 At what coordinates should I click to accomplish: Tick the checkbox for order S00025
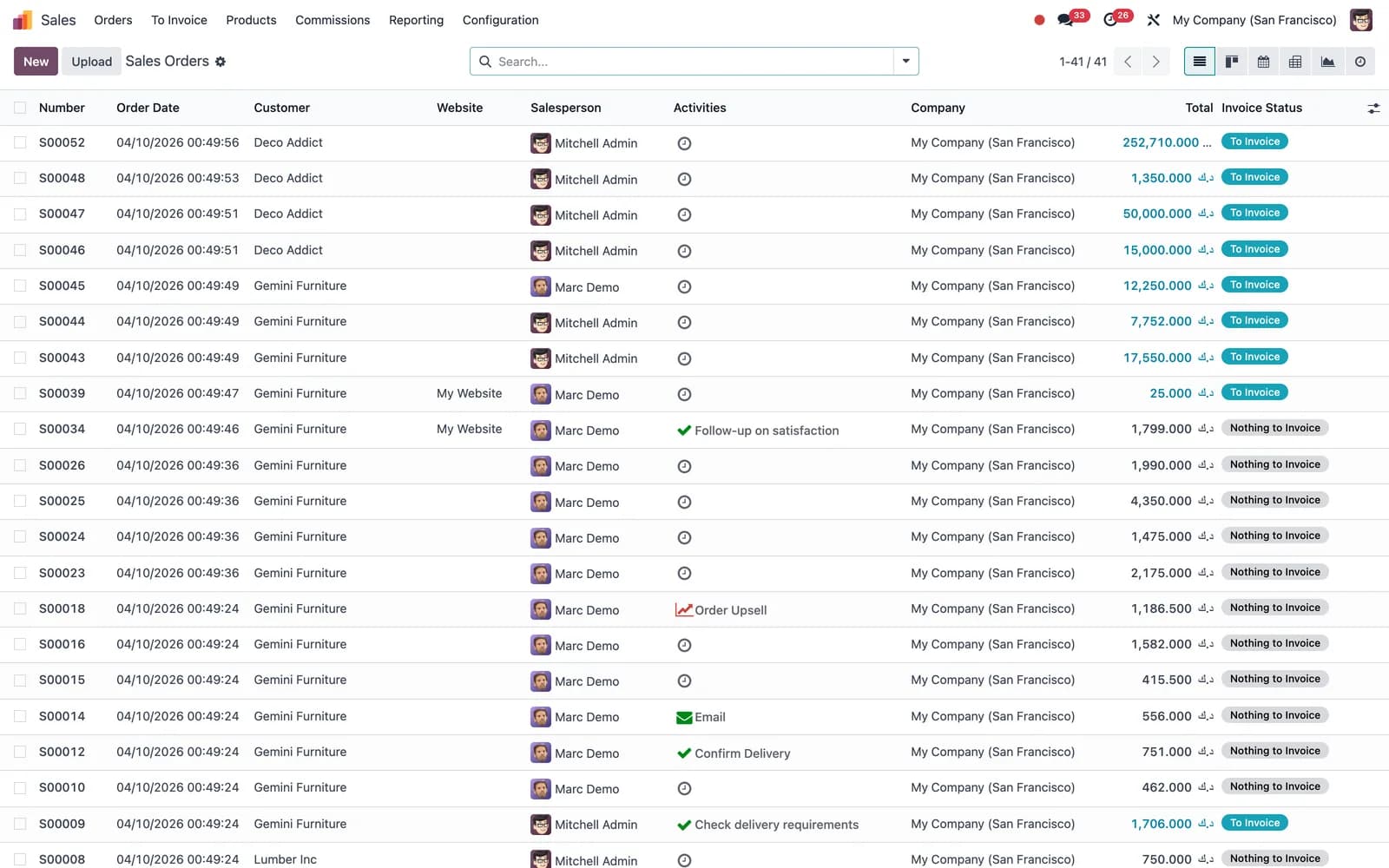click(x=20, y=501)
